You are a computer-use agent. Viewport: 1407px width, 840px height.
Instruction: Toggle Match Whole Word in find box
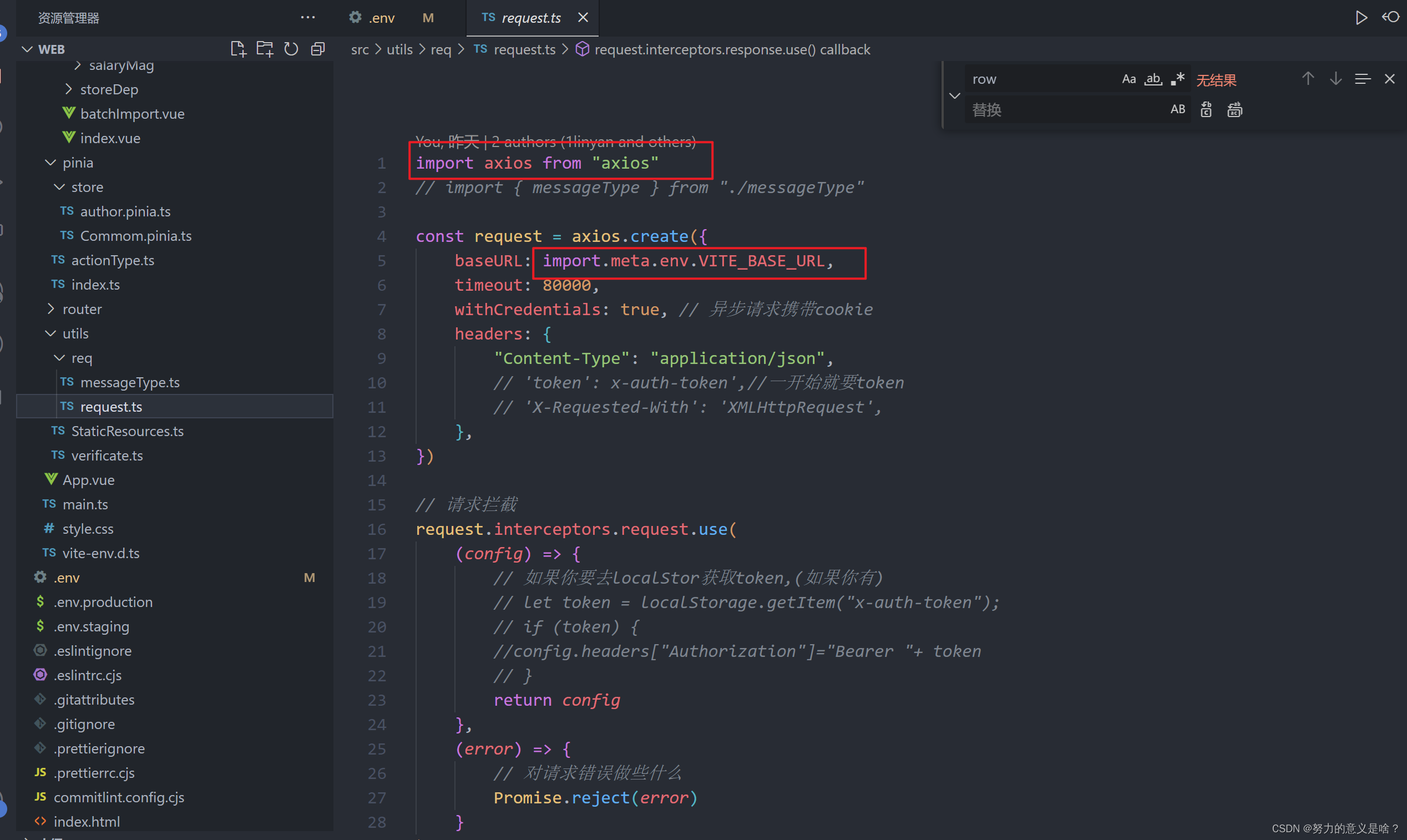click(1153, 79)
